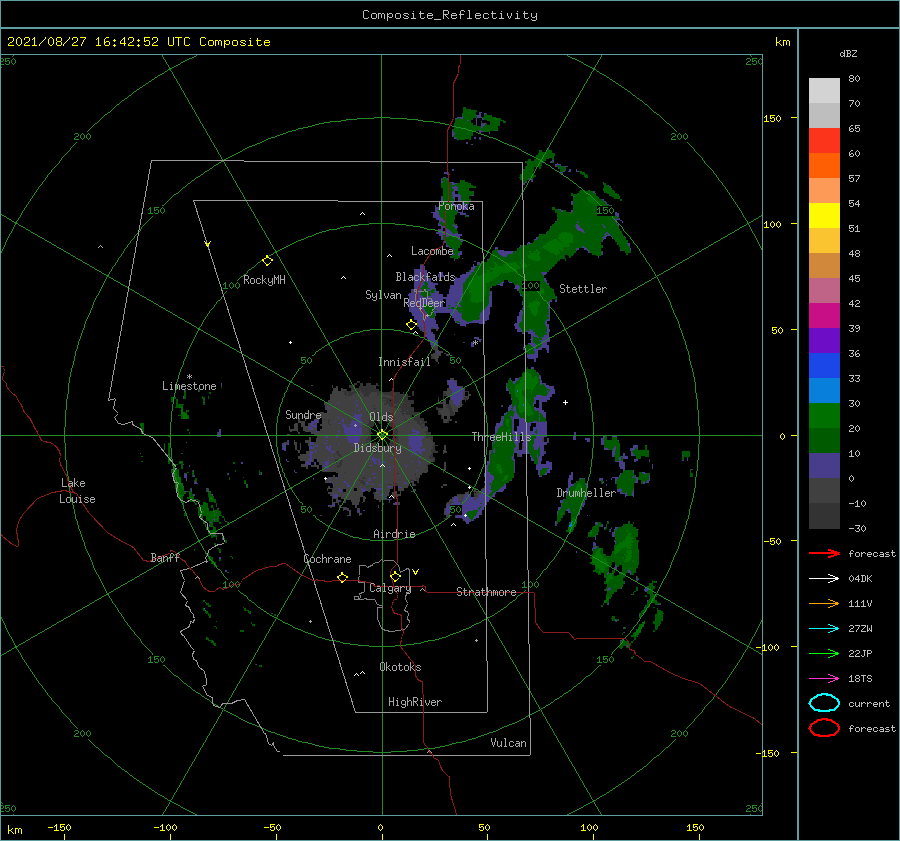
Task: Click the Composite_Reflectivity title text
Action: pos(450,15)
